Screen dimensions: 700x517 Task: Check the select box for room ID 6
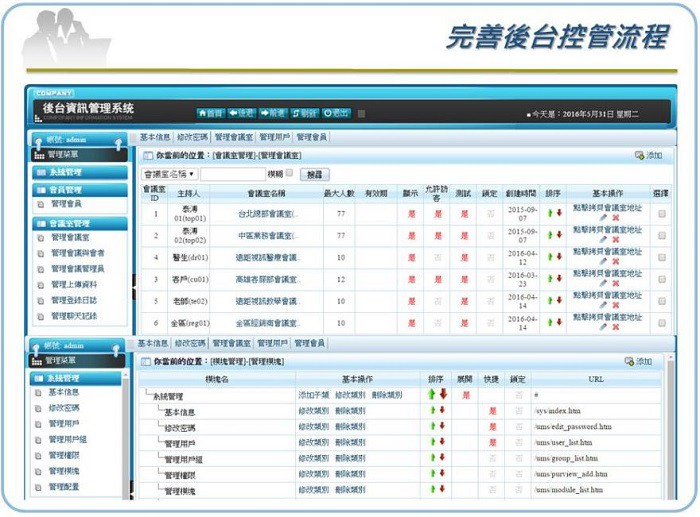pyautogui.click(x=661, y=323)
